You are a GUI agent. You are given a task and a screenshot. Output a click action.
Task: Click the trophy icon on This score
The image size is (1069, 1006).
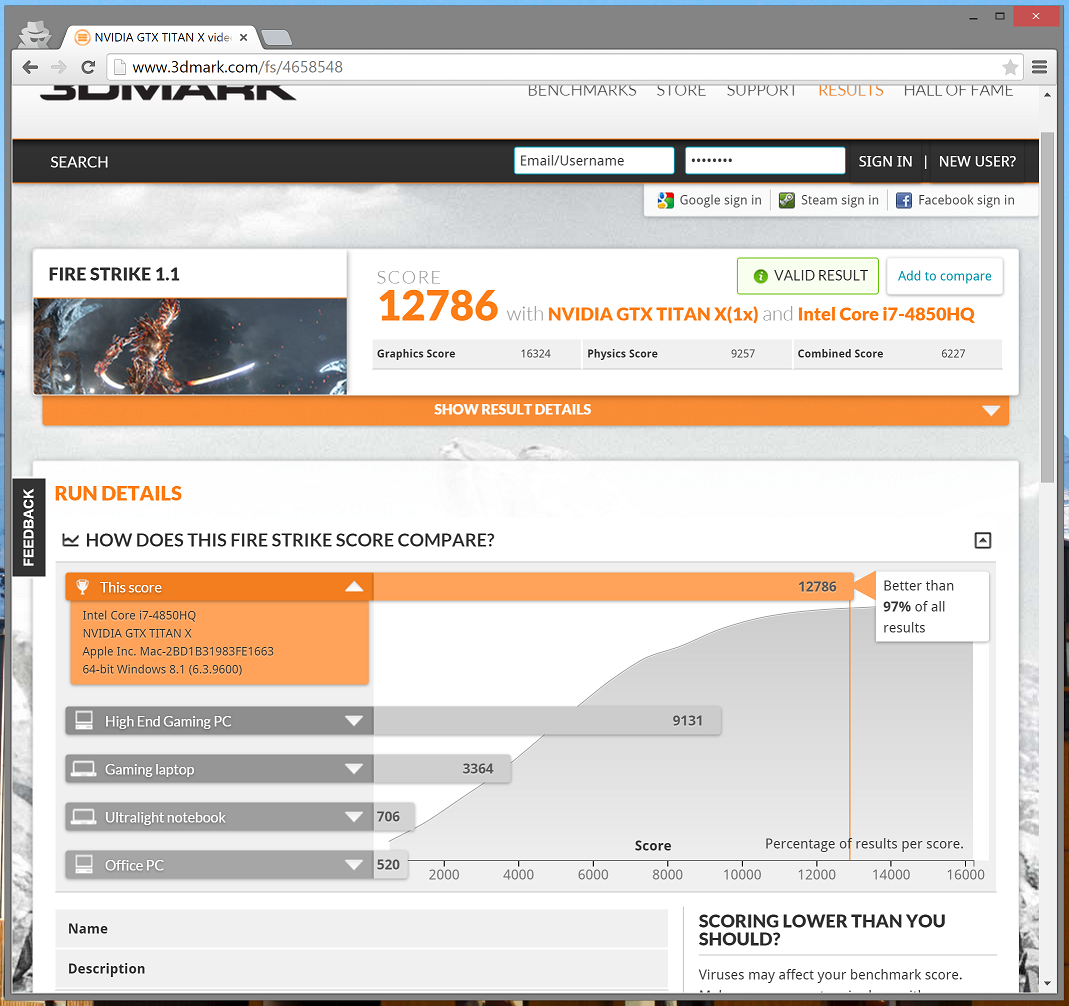82,587
